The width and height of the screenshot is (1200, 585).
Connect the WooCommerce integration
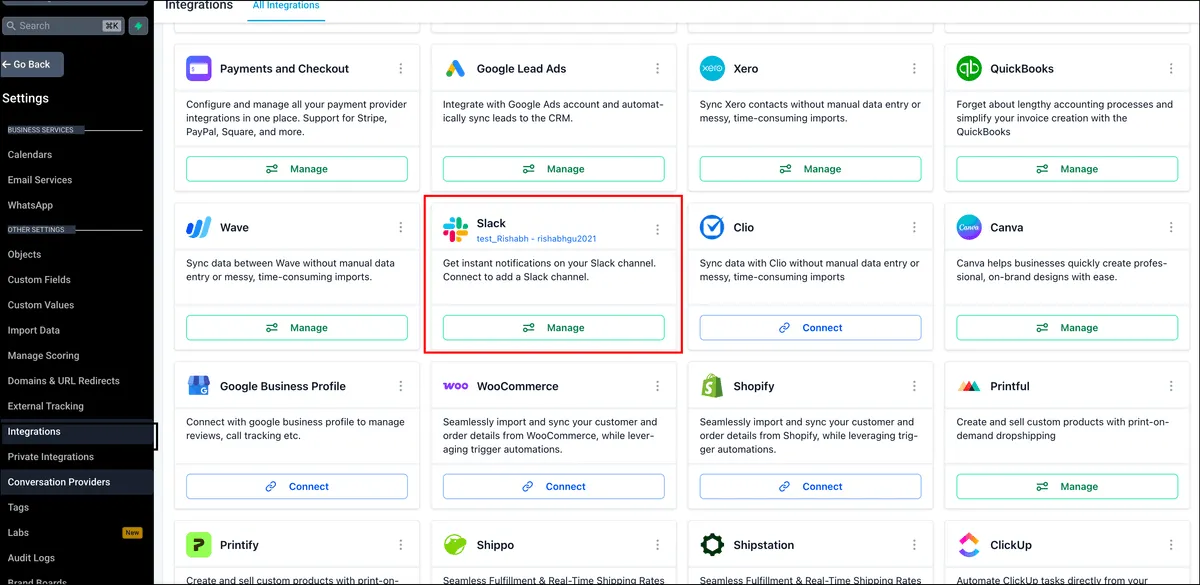pyautogui.click(x=554, y=487)
